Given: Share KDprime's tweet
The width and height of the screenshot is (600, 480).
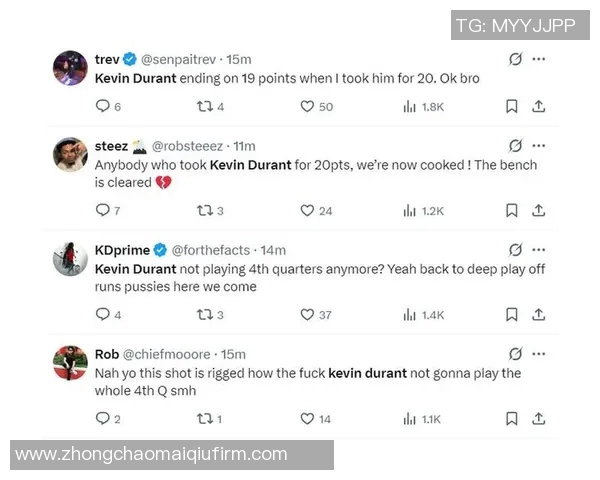Looking at the screenshot, I should (x=538, y=315).
